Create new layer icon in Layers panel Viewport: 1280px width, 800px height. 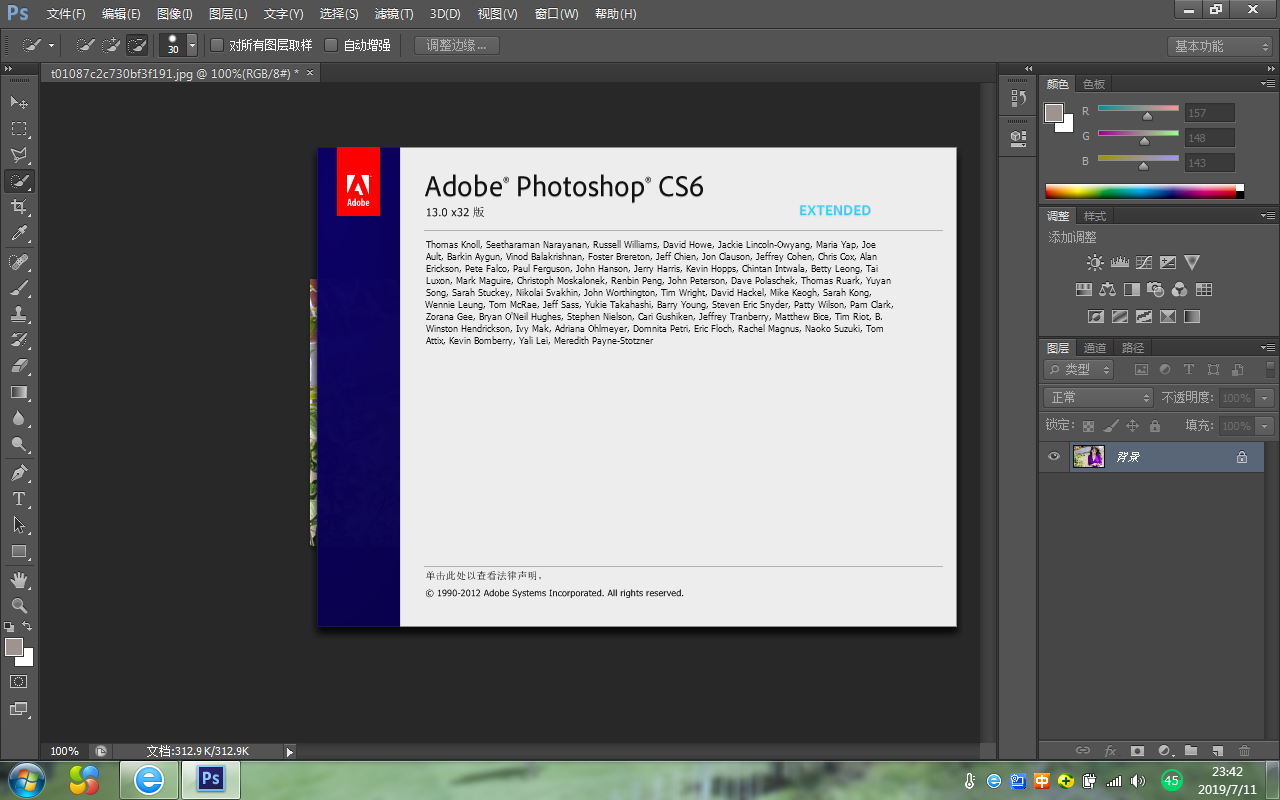click(x=1217, y=750)
